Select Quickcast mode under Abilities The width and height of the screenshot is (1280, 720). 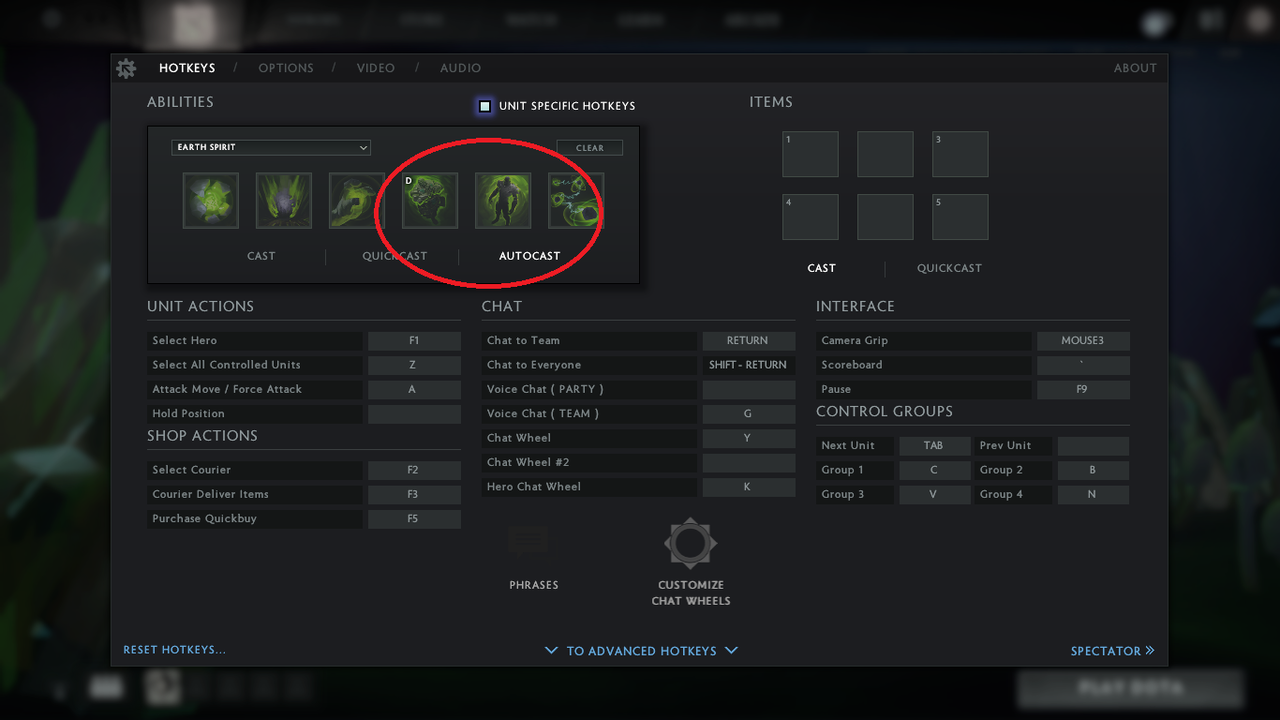[x=394, y=256]
